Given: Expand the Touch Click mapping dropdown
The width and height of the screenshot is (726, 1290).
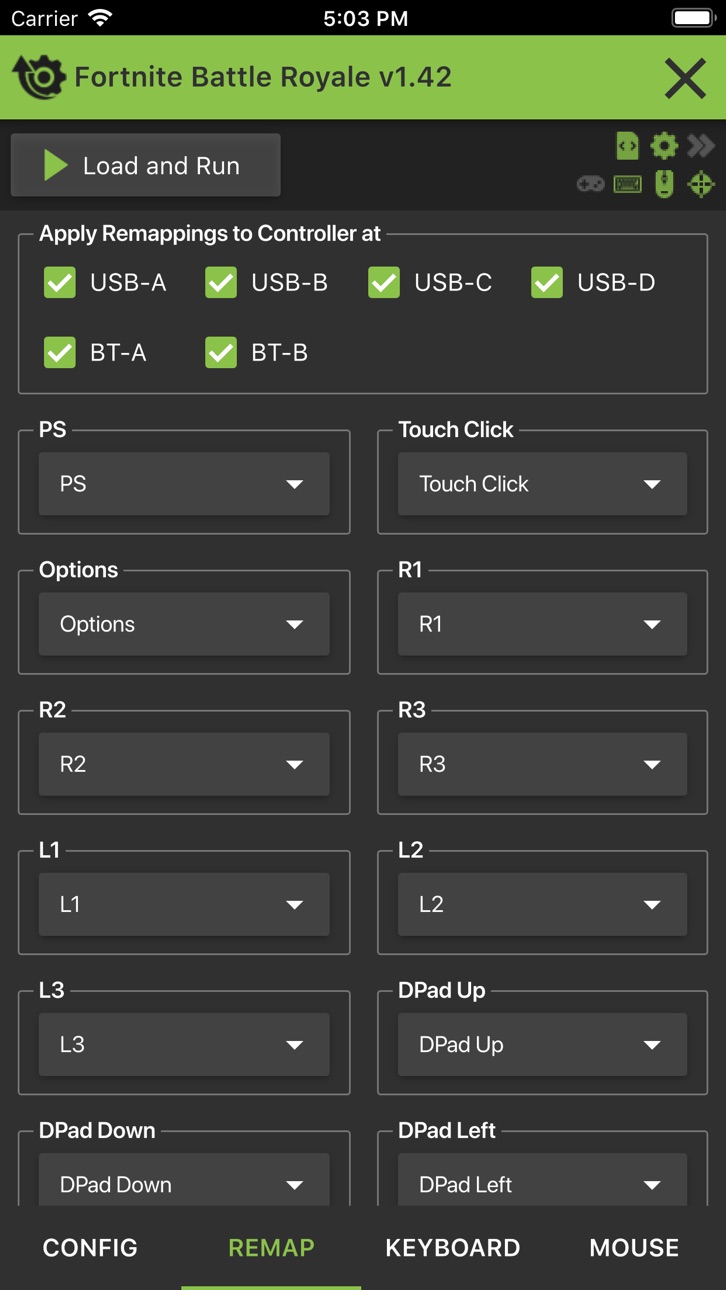Looking at the screenshot, I should (x=542, y=484).
